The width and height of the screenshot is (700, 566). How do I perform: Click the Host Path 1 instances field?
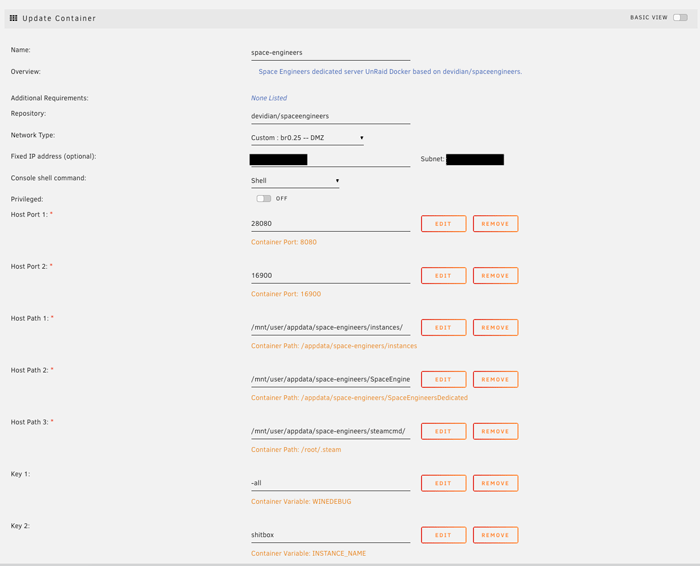tap(330, 327)
